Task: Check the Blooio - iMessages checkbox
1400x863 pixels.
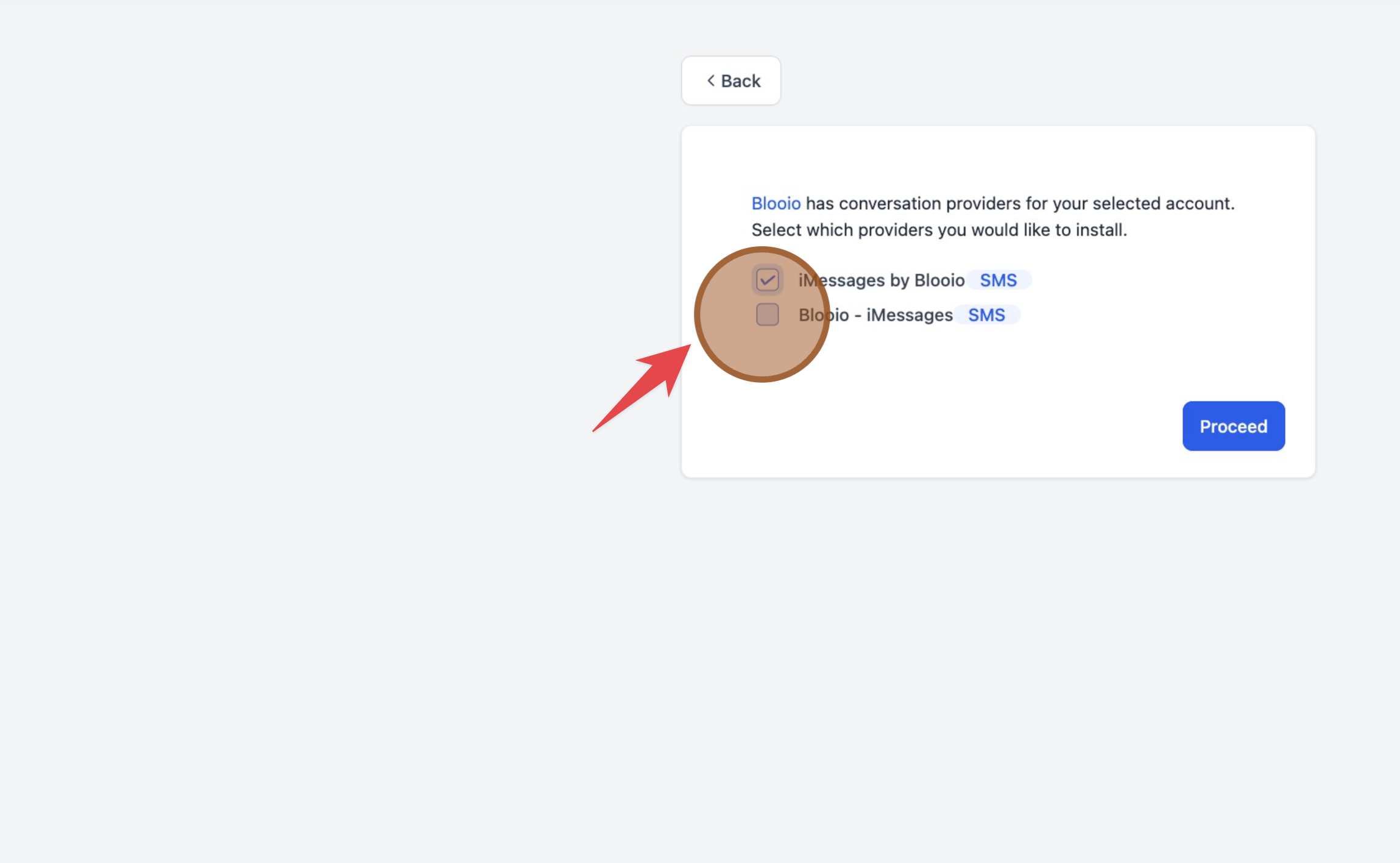Action: point(768,314)
